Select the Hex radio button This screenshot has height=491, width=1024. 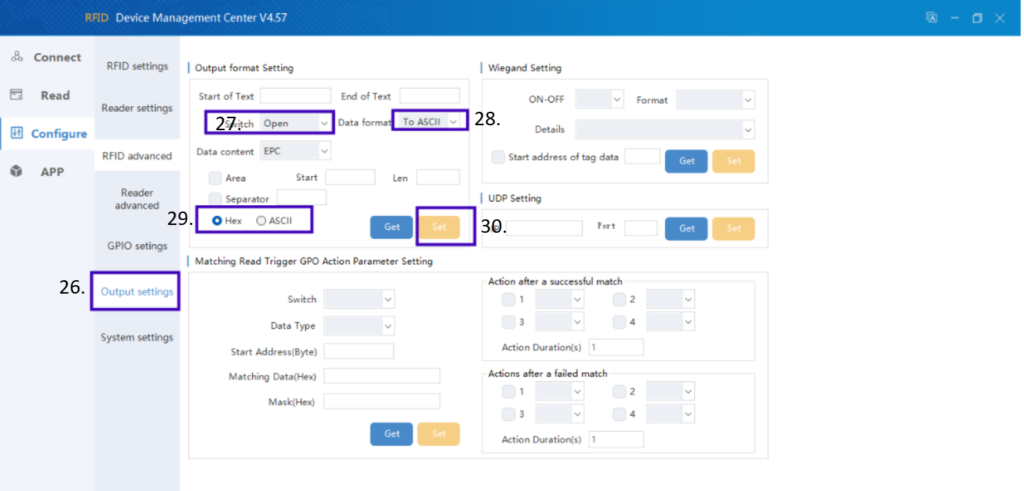tap(217, 221)
